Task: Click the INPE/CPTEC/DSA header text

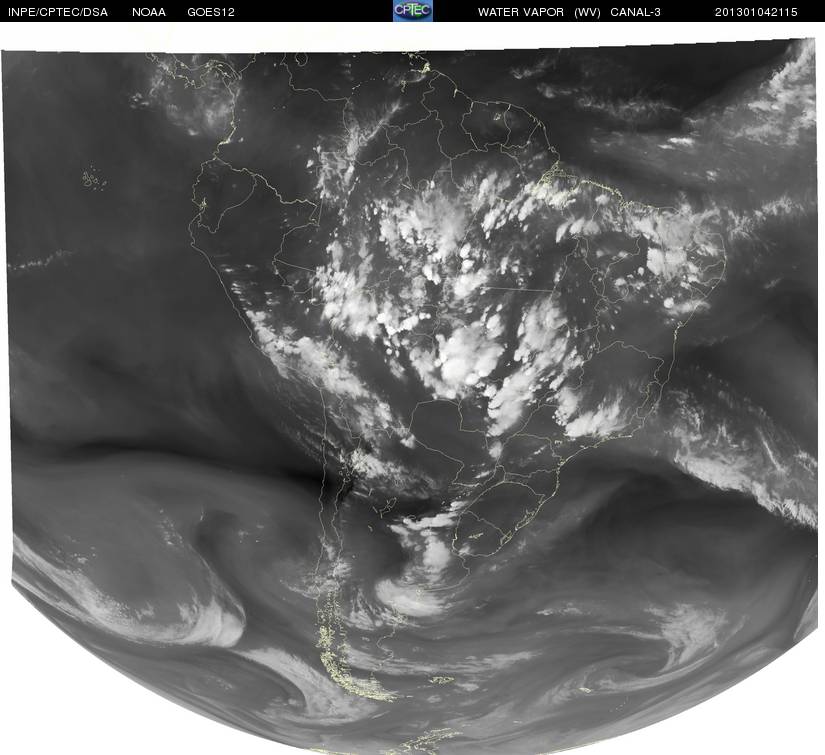Action: pos(58,12)
